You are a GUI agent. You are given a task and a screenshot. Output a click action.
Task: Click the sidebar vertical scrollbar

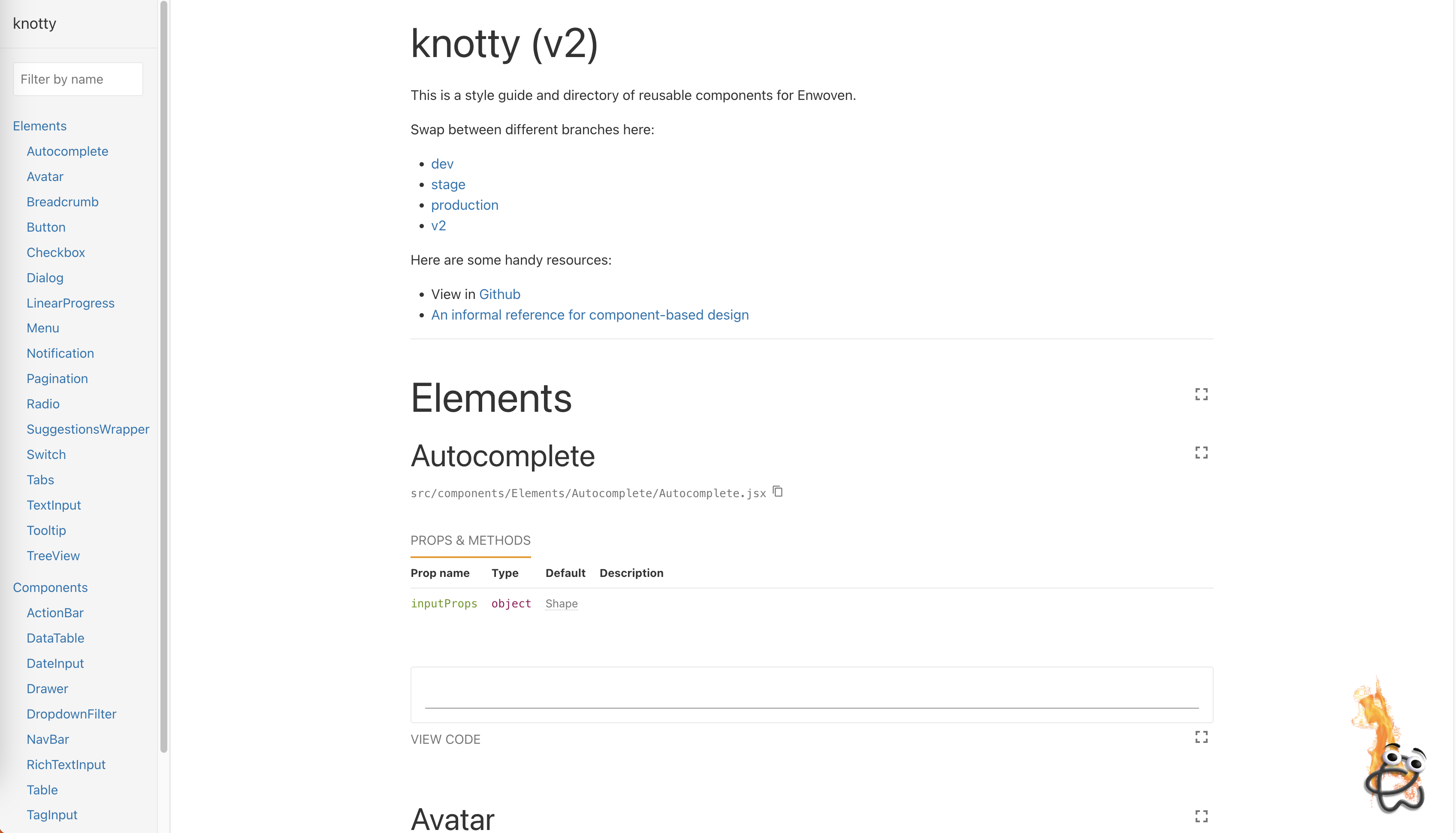click(163, 377)
